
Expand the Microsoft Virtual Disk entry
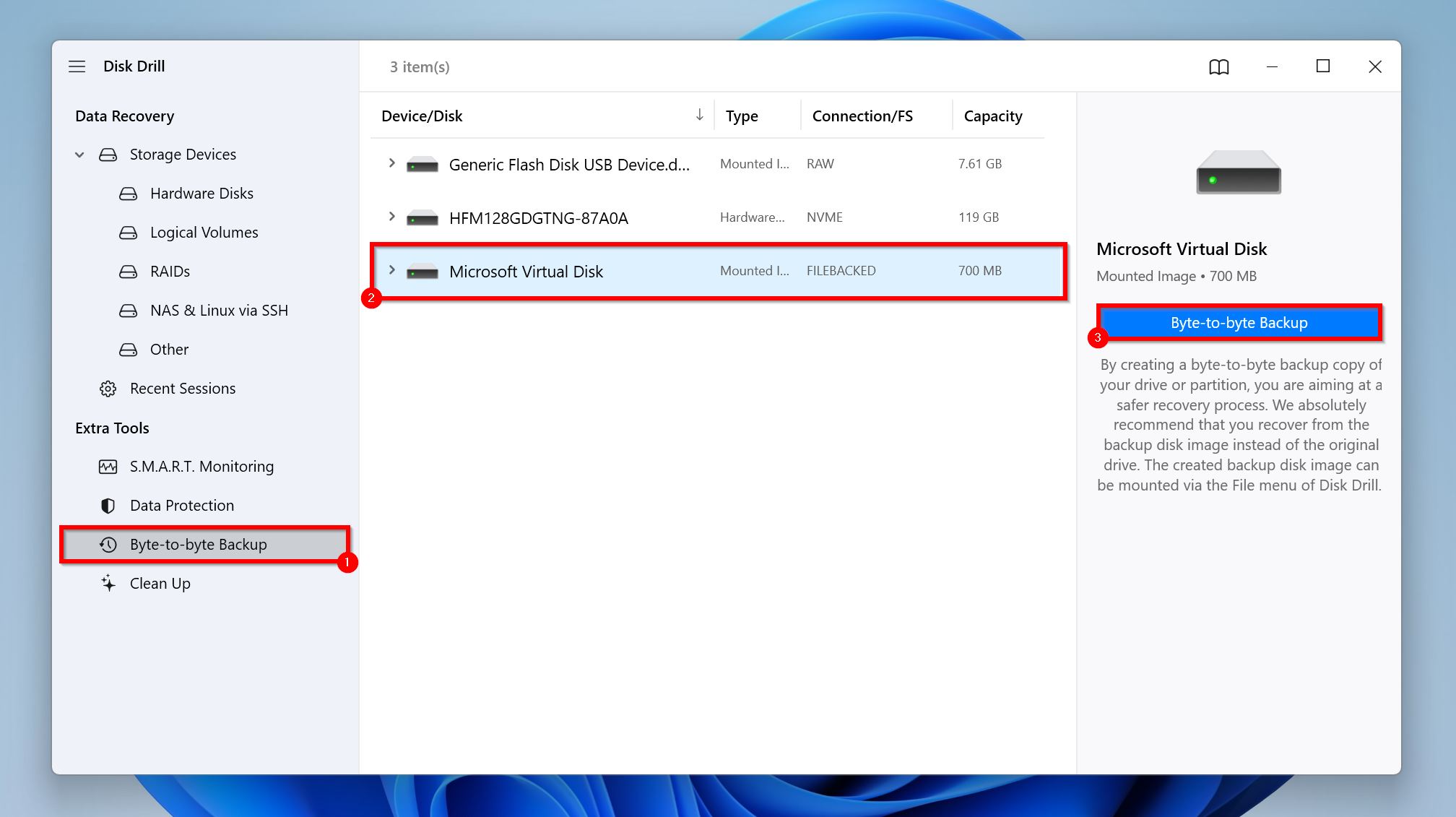click(x=391, y=270)
